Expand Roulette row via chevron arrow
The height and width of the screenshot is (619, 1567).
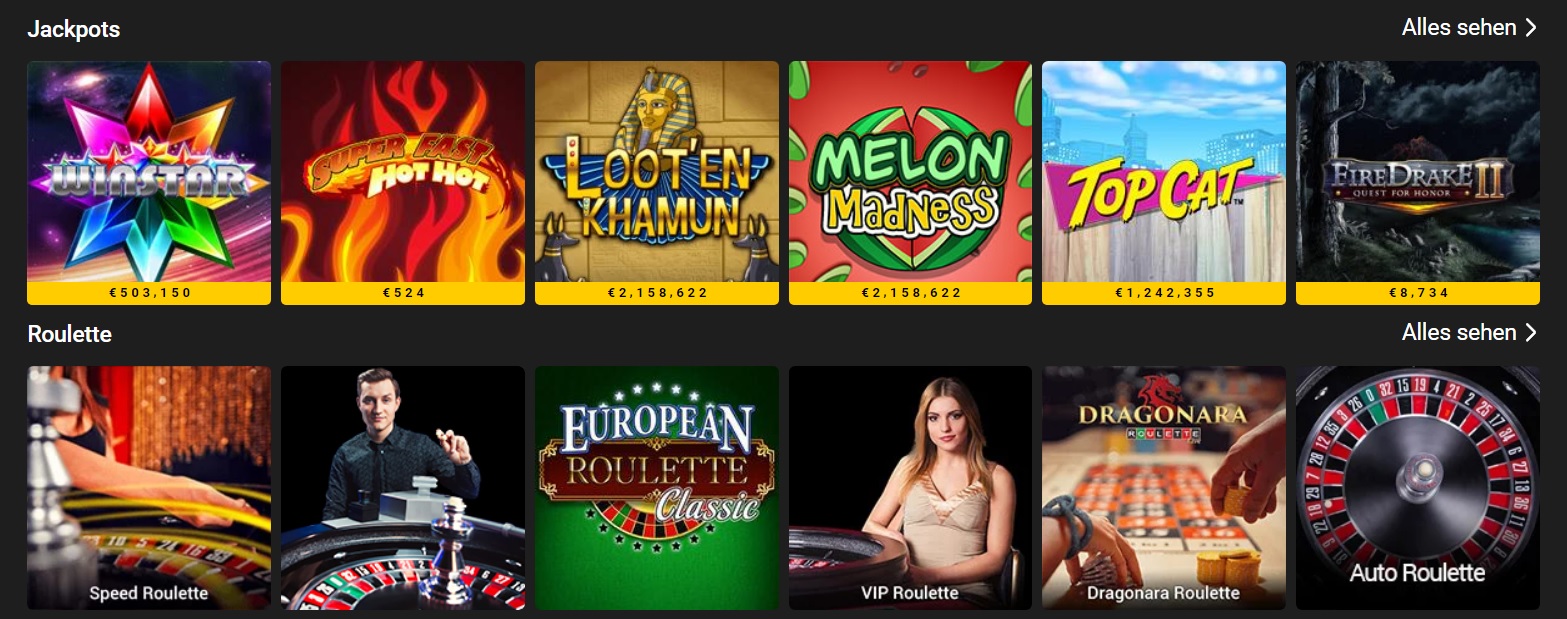point(1531,332)
